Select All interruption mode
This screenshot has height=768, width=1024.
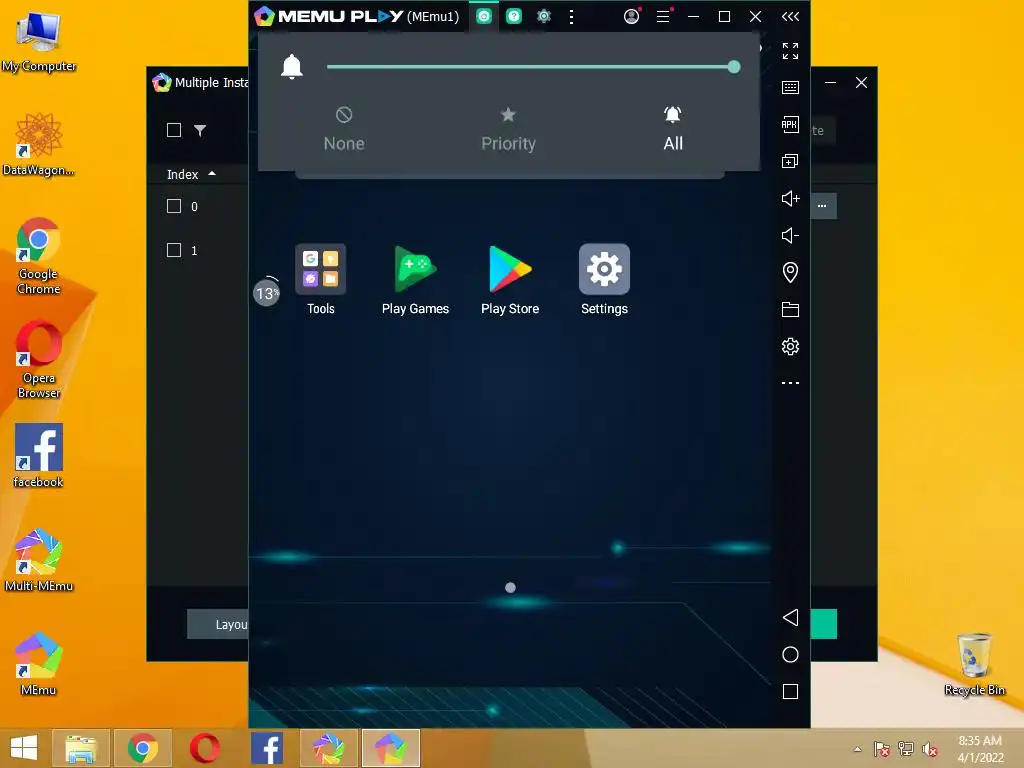[673, 129]
